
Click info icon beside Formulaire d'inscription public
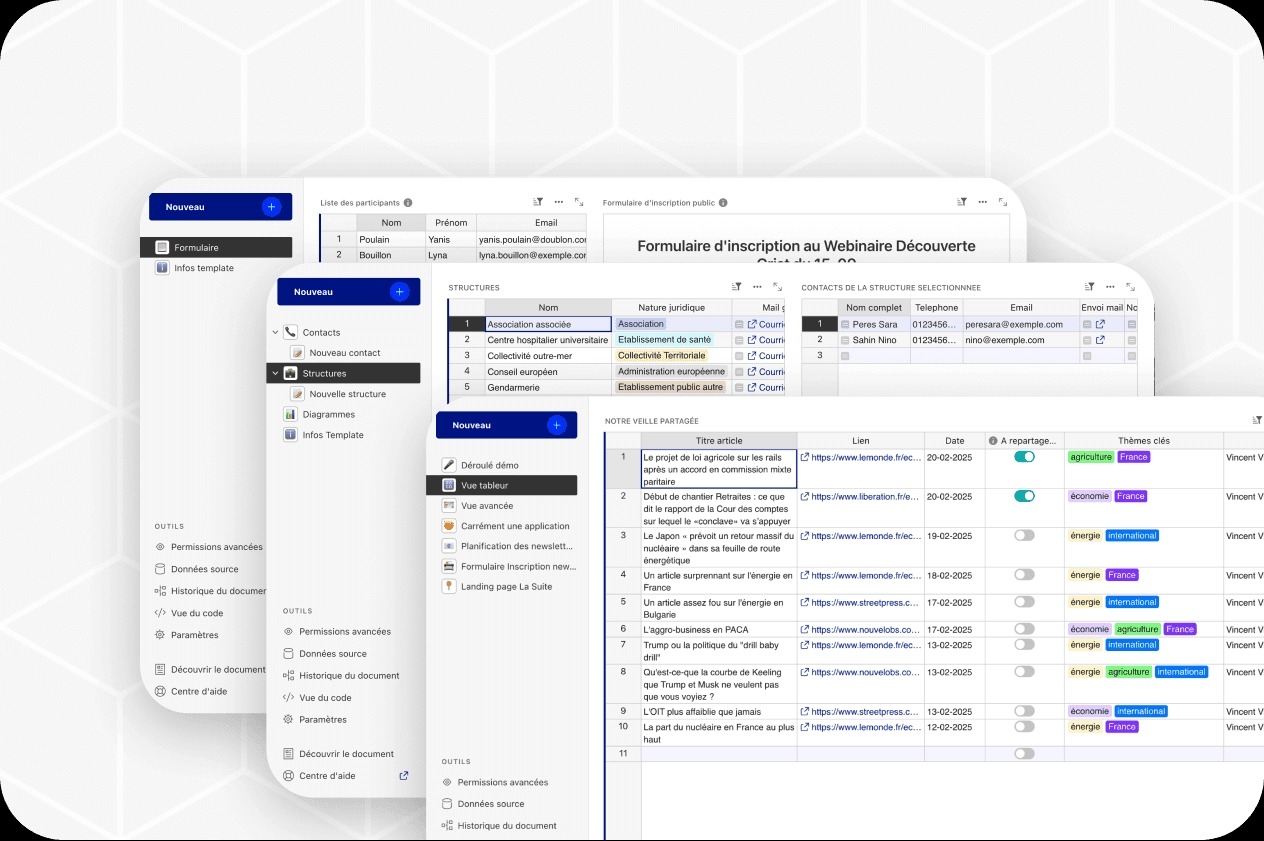pyautogui.click(x=723, y=202)
